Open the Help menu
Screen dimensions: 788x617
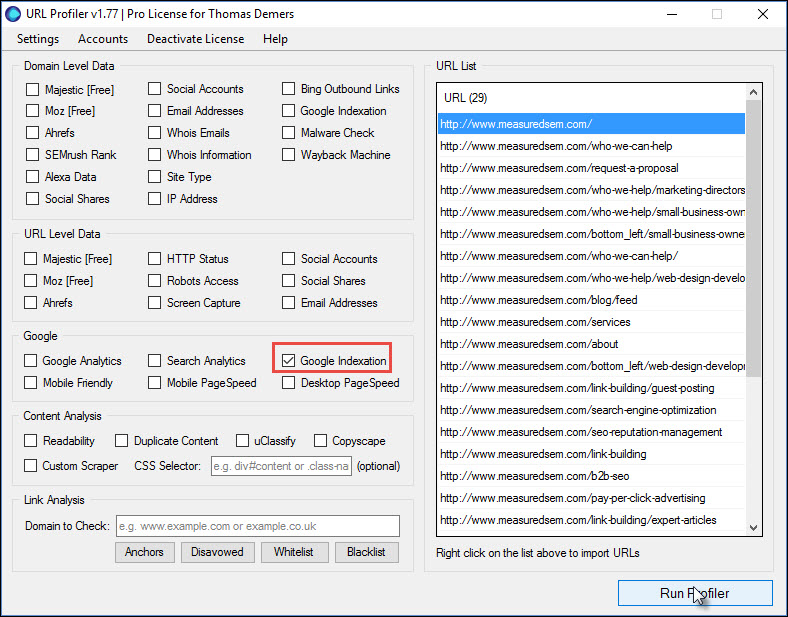(x=275, y=39)
